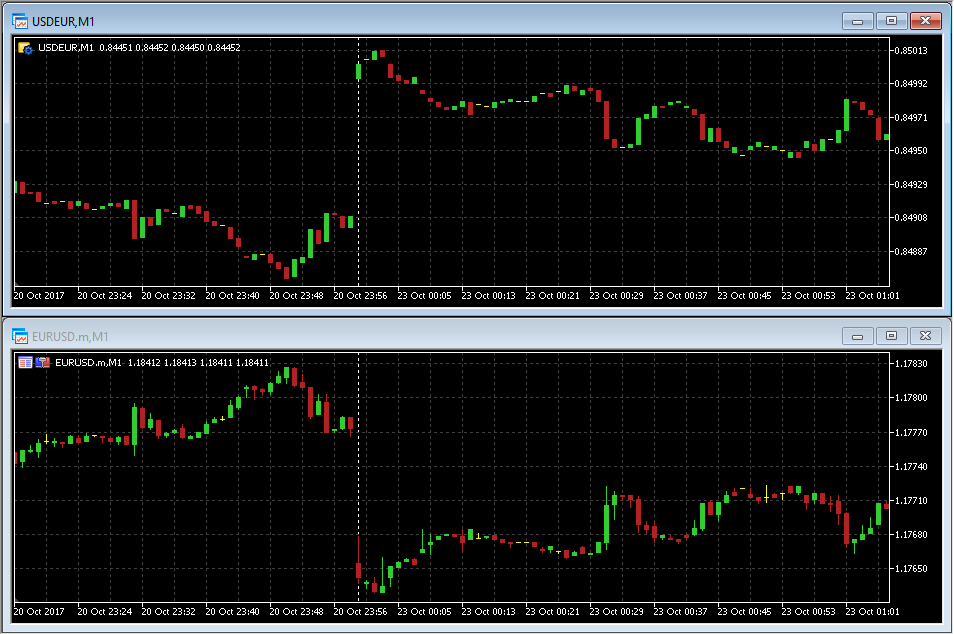This screenshot has height=634, width=954.
Task: Click '20 Oct 23:48' in EURUSD.m time axis
Action: pos(296,611)
